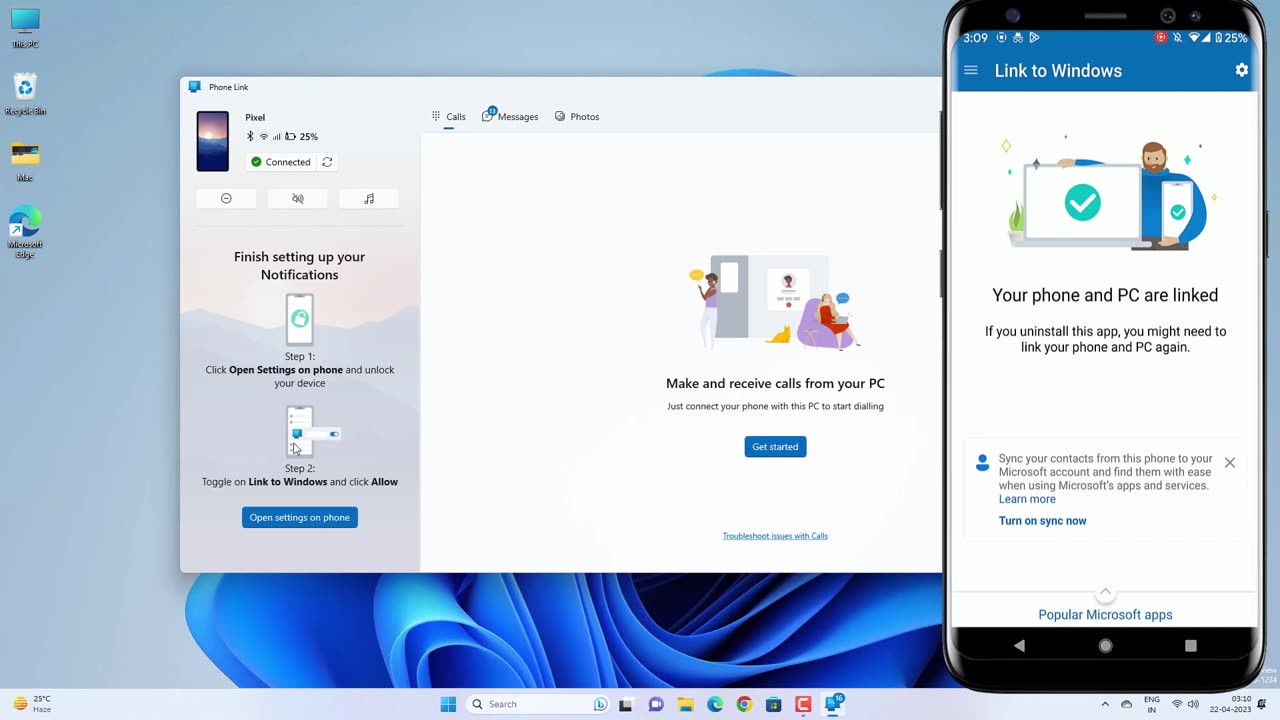Click the Bing icon in taskbar search
The width and height of the screenshot is (1280, 720).
[600, 704]
